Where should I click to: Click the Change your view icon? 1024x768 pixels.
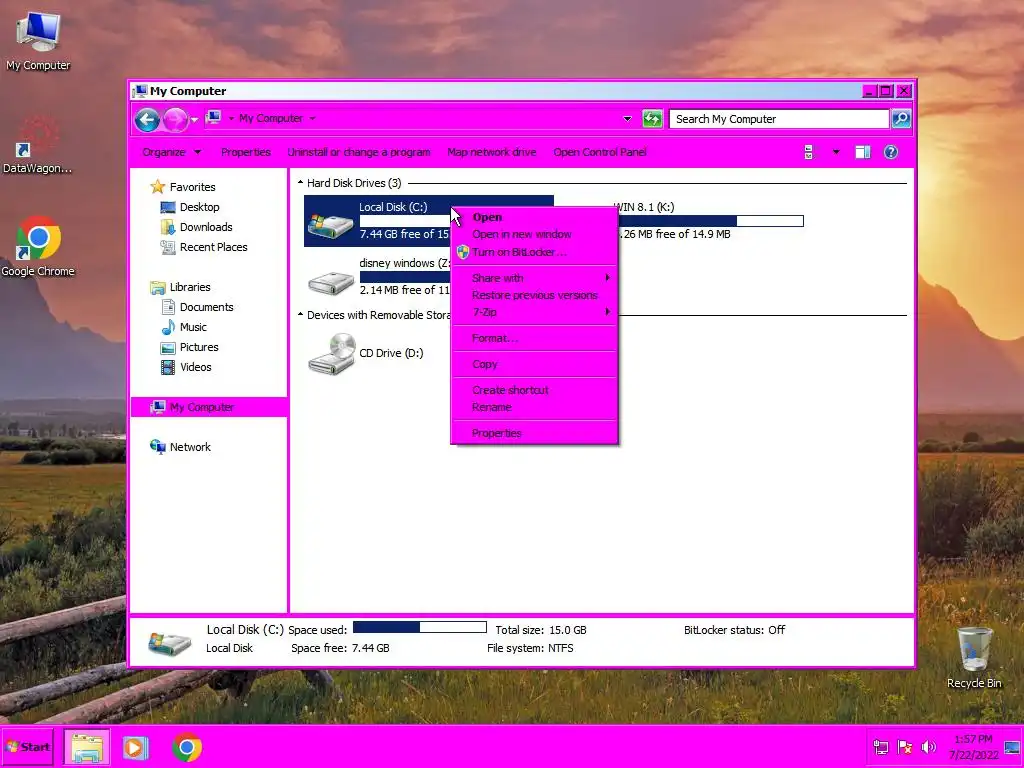[x=809, y=152]
